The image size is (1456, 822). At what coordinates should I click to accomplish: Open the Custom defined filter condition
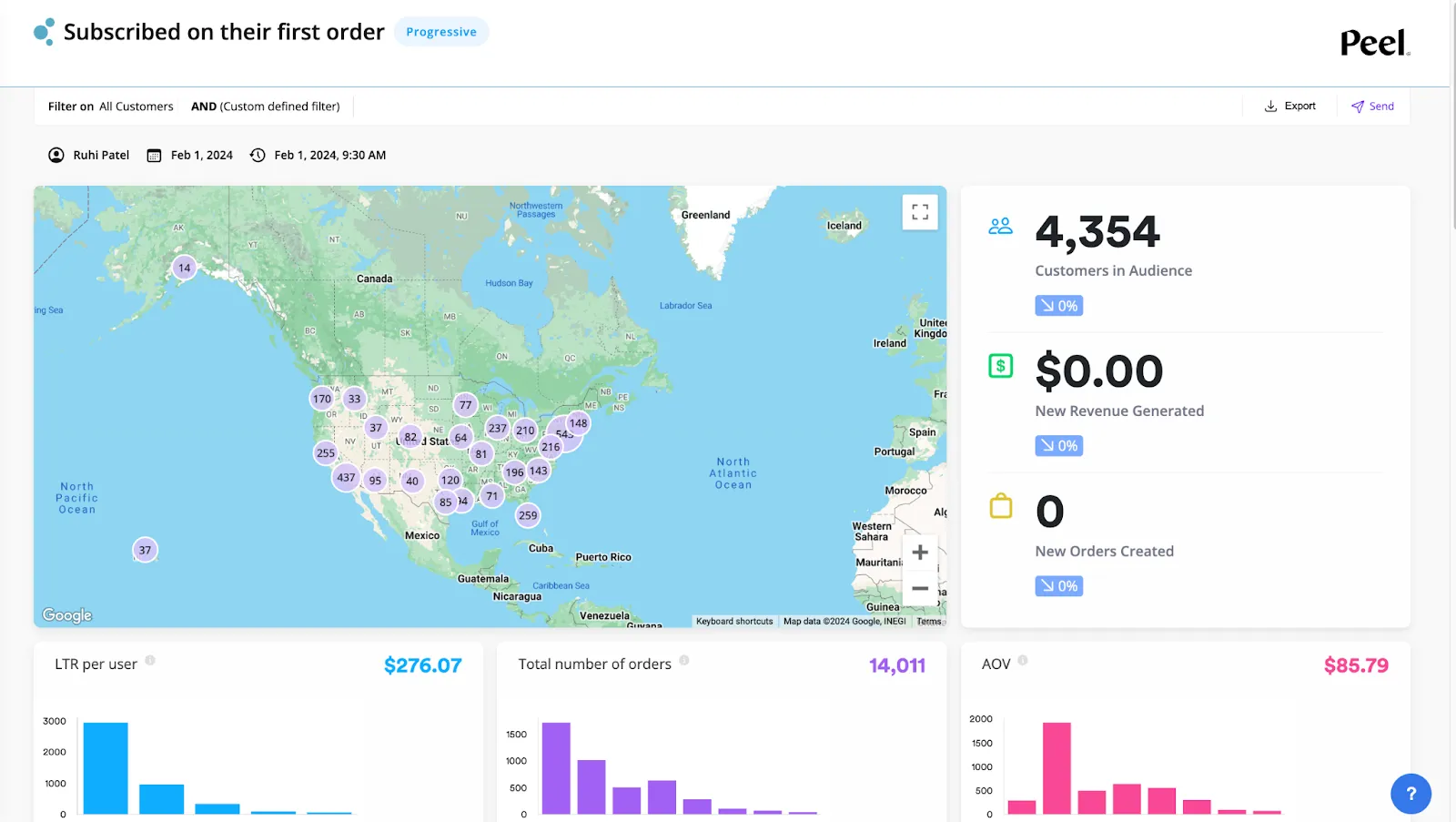click(x=266, y=107)
